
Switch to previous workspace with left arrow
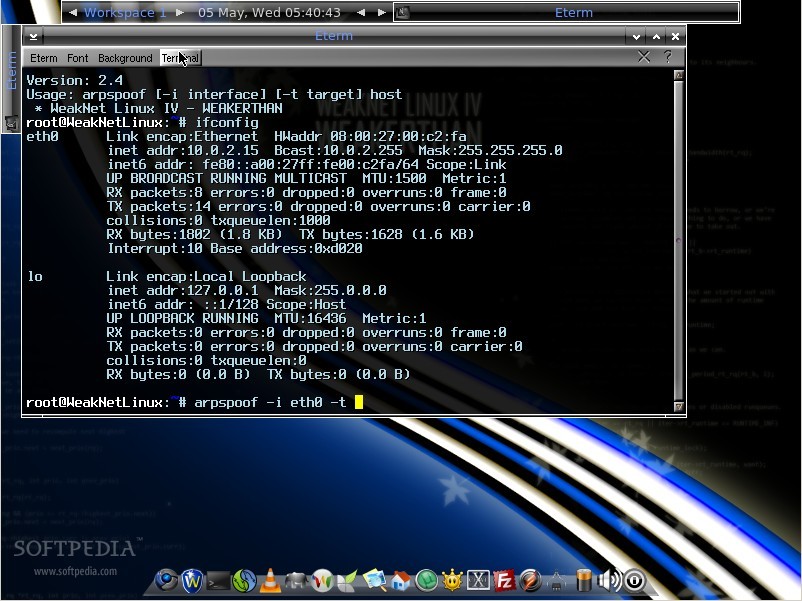(x=73, y=13)
